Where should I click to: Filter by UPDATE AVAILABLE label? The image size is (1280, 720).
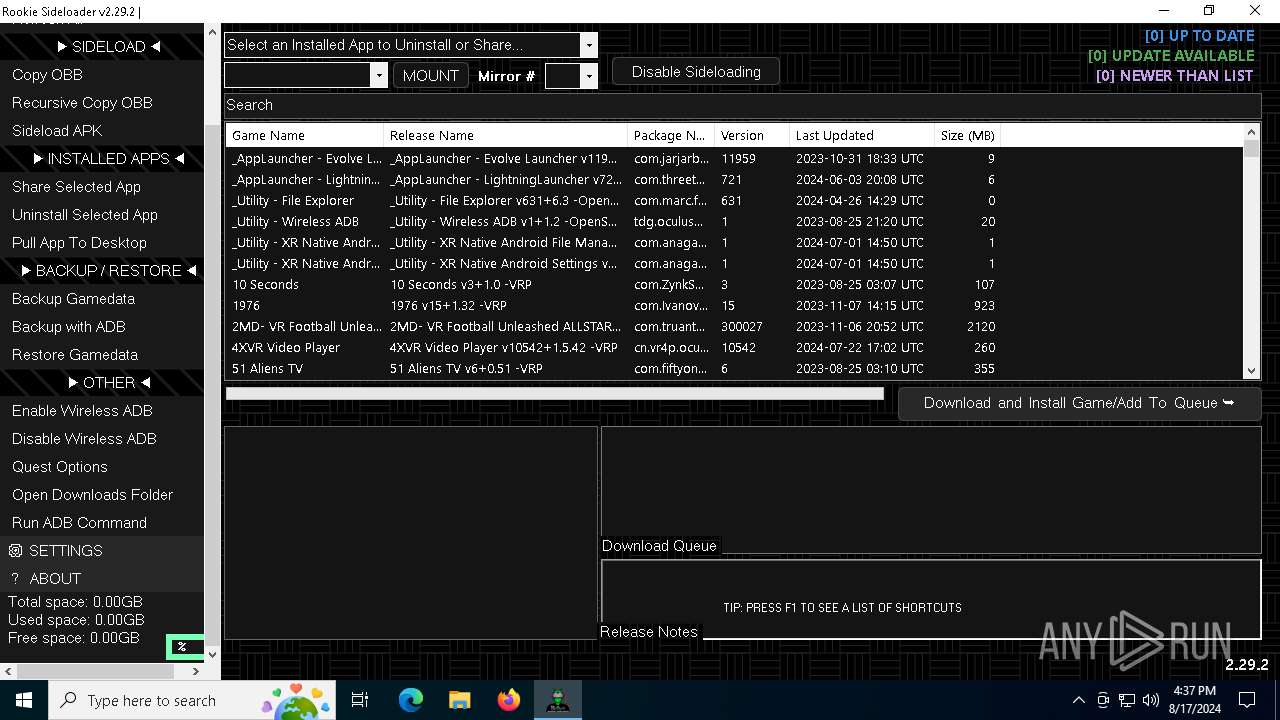click(1171, 55)
